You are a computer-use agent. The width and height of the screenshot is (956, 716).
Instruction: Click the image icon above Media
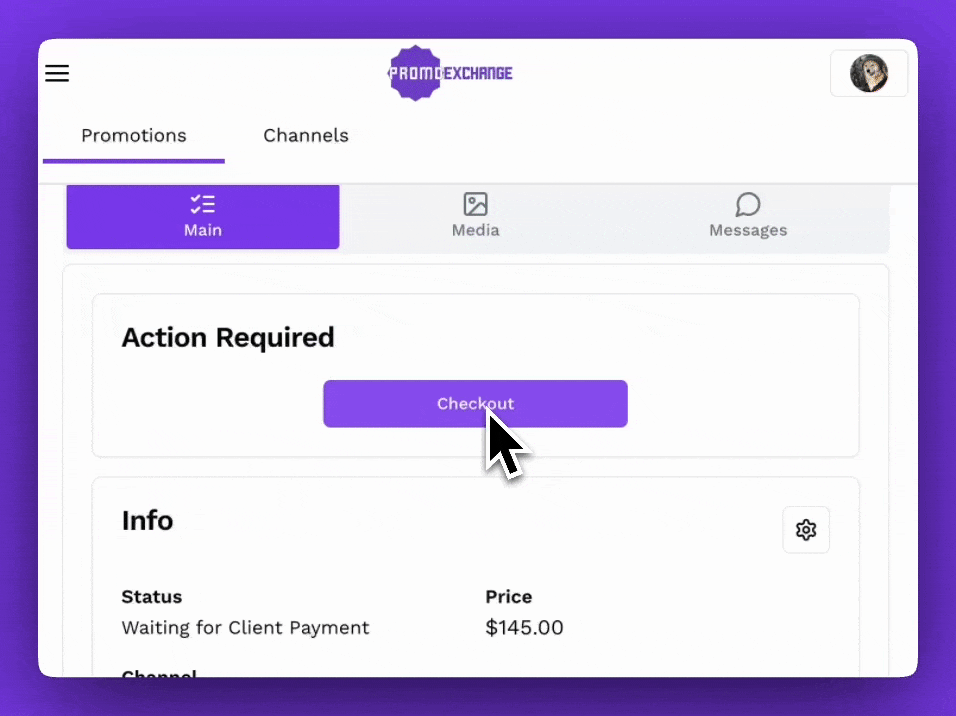point(475,203)
